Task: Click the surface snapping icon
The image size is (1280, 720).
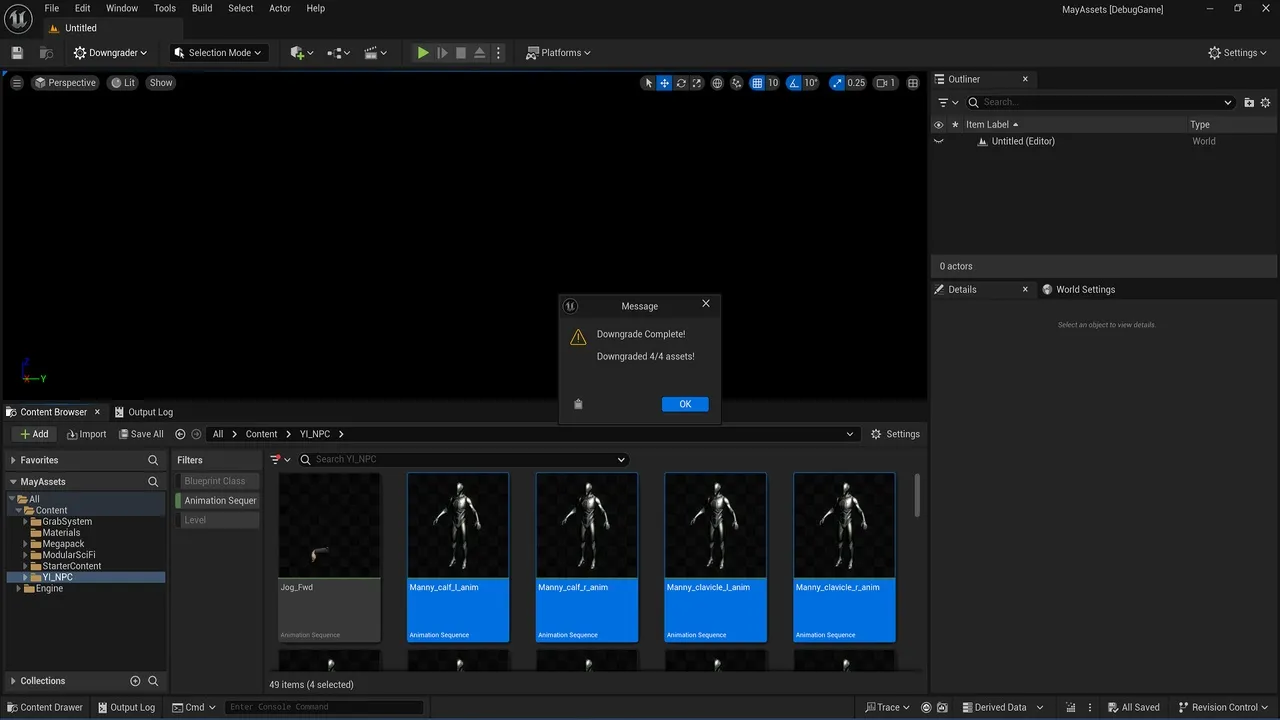Action: pos(737,83)
